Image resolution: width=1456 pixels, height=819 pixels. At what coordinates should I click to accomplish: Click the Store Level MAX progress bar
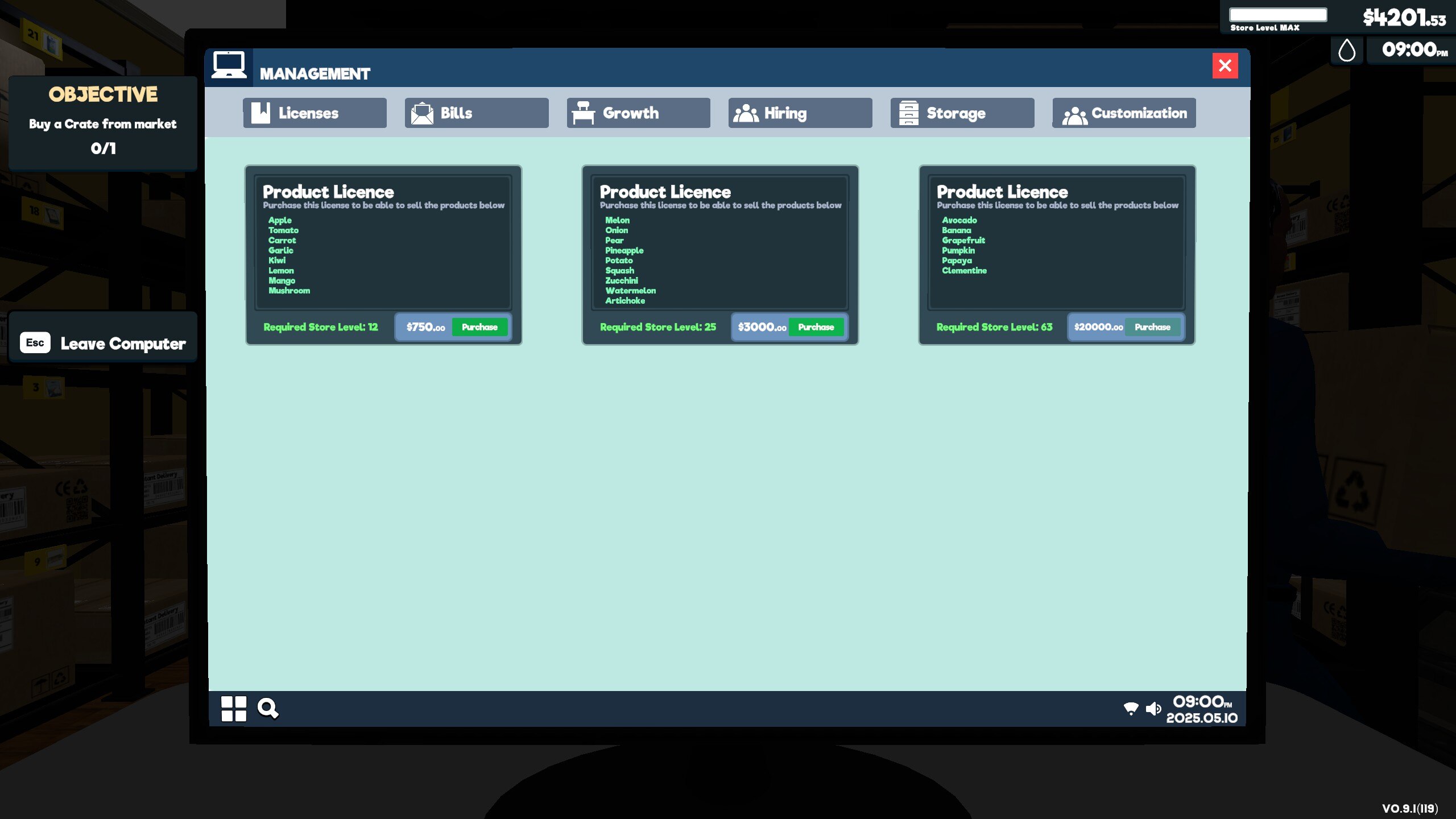[x=1277, y=15]
